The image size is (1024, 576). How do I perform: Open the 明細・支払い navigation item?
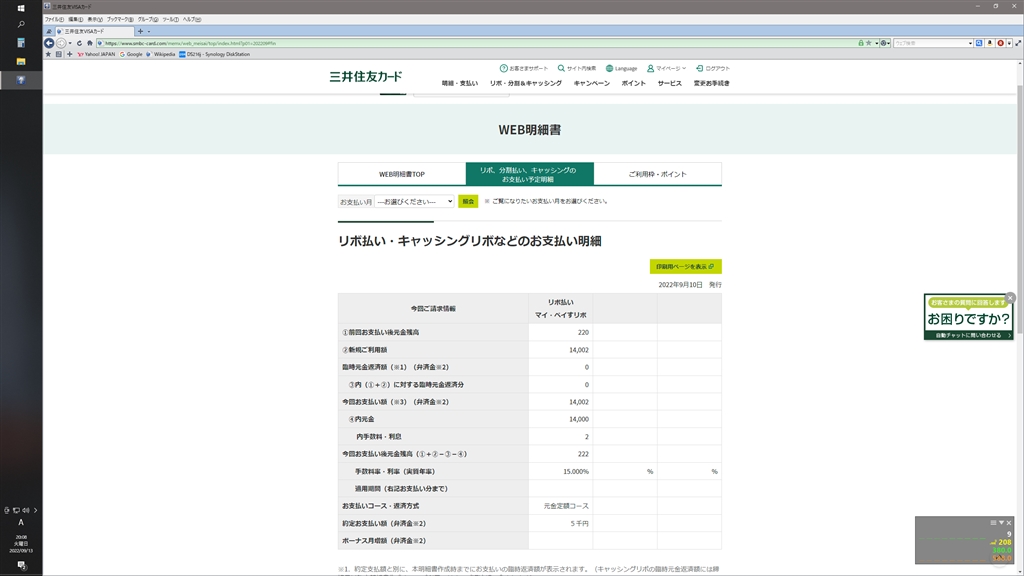(460, 84)
